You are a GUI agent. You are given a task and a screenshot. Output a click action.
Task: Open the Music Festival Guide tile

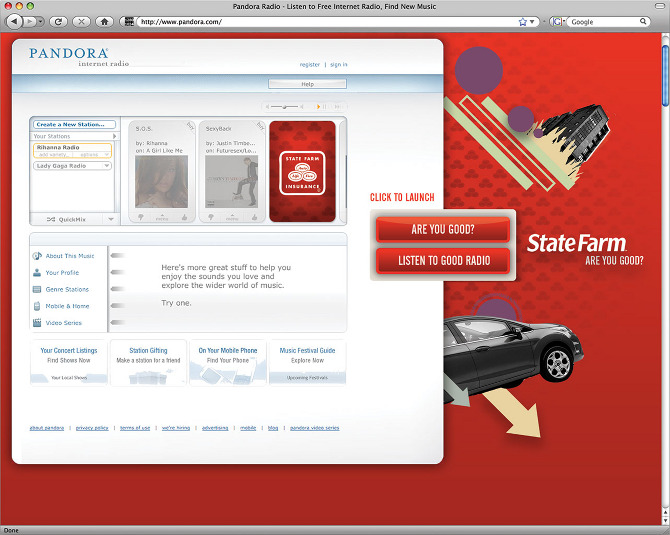pos(307,362)
